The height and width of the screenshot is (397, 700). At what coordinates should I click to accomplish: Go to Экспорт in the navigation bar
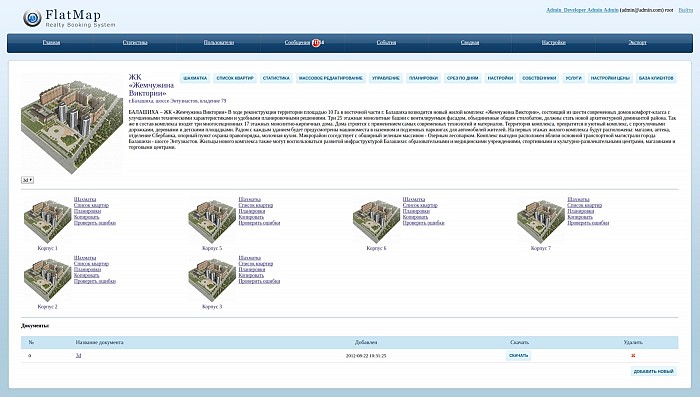[637, 42]
